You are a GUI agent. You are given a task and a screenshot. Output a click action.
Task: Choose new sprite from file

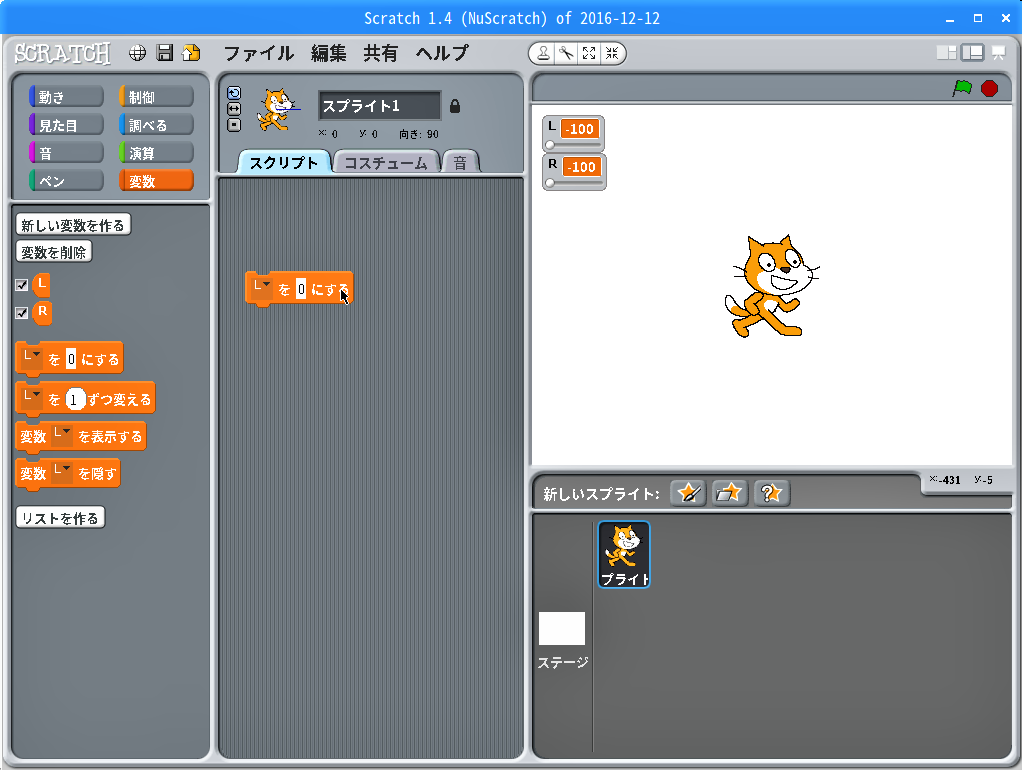tap(729, 493)
